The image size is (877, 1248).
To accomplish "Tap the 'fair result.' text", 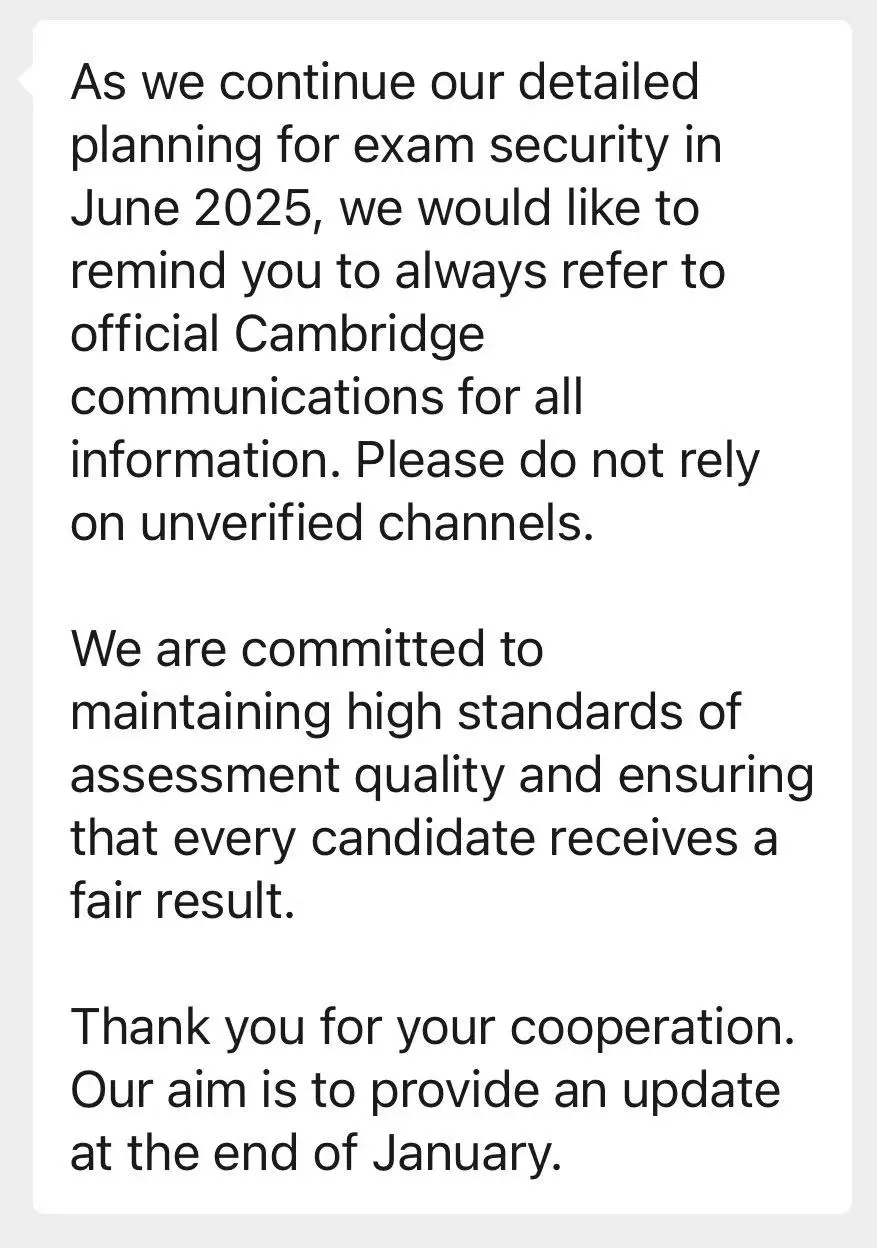I will 182,902.
